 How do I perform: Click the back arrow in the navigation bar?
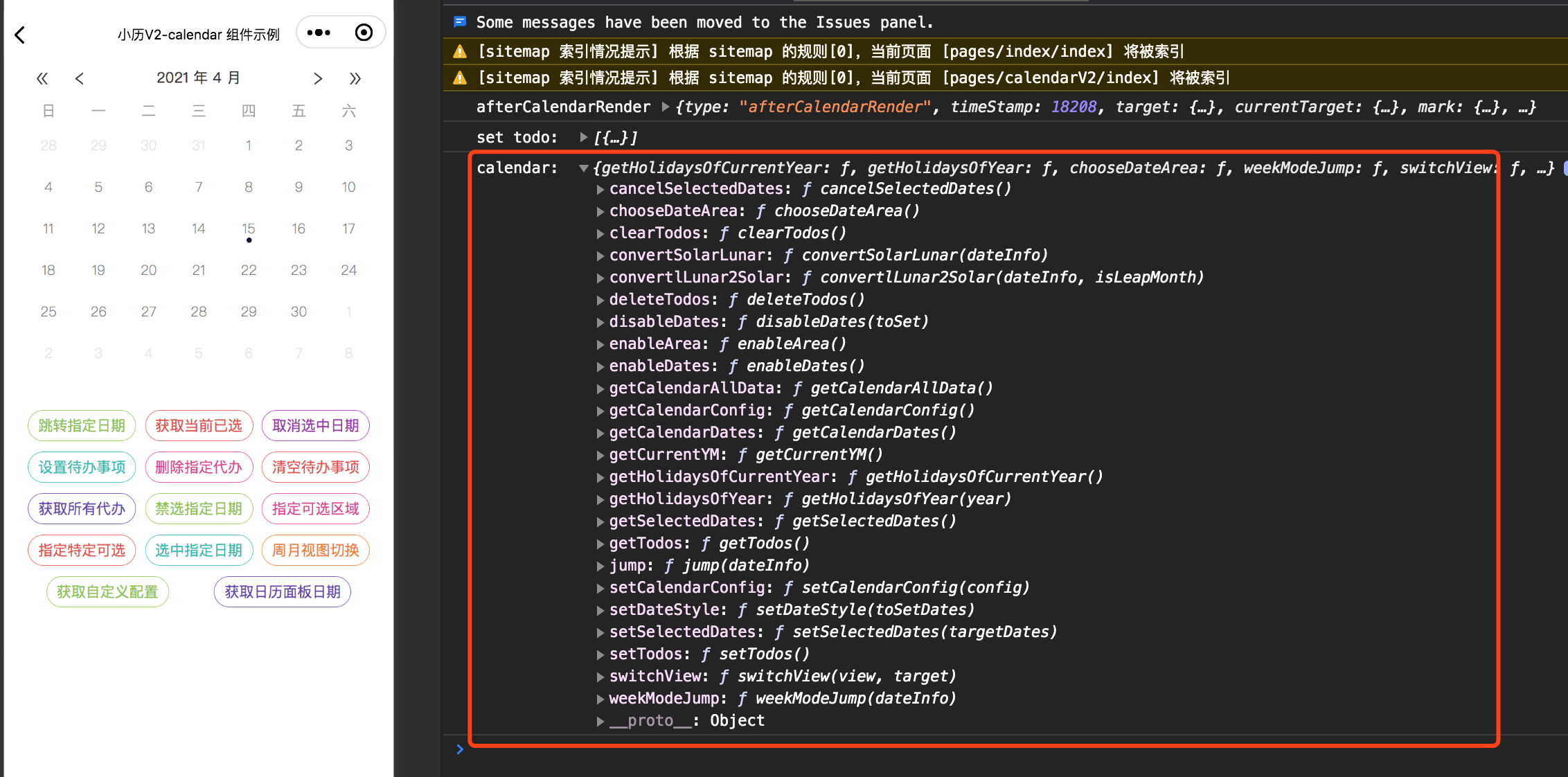click(19, 35)
